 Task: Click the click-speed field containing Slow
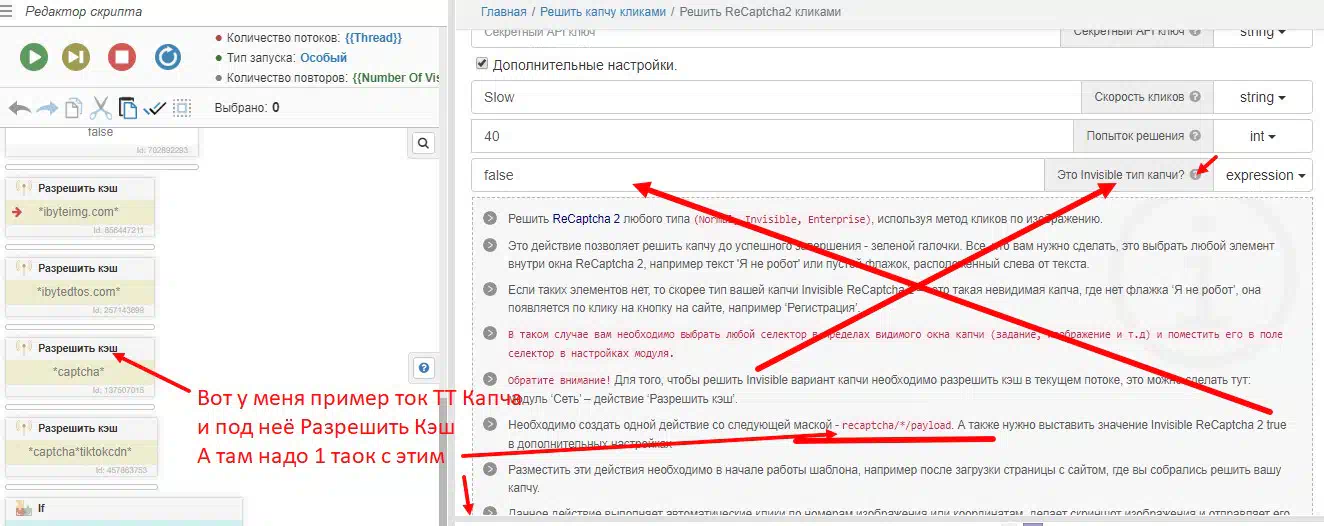coord(776,97)
